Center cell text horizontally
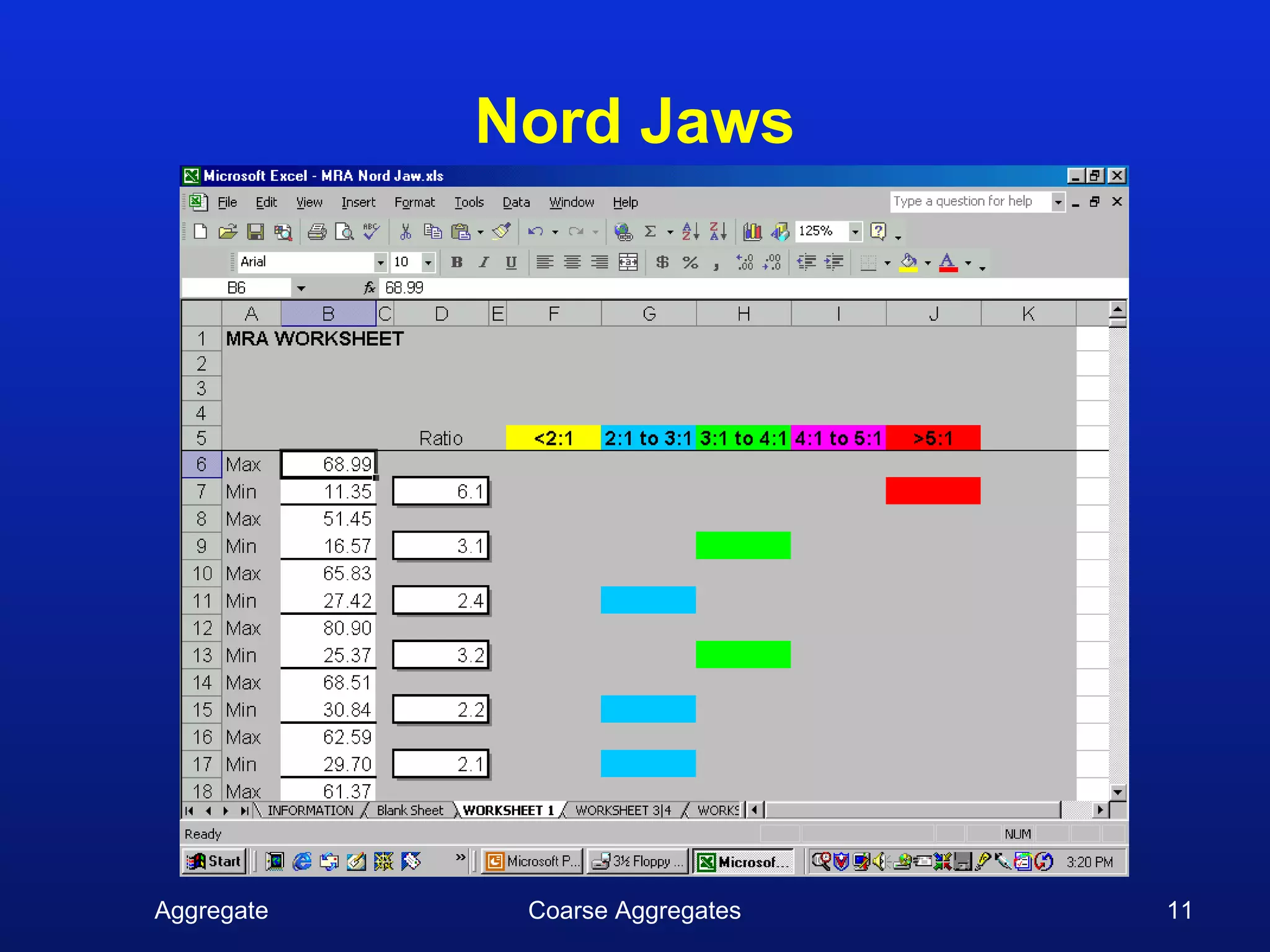The image size is (1270, 952). pos(572,263)
